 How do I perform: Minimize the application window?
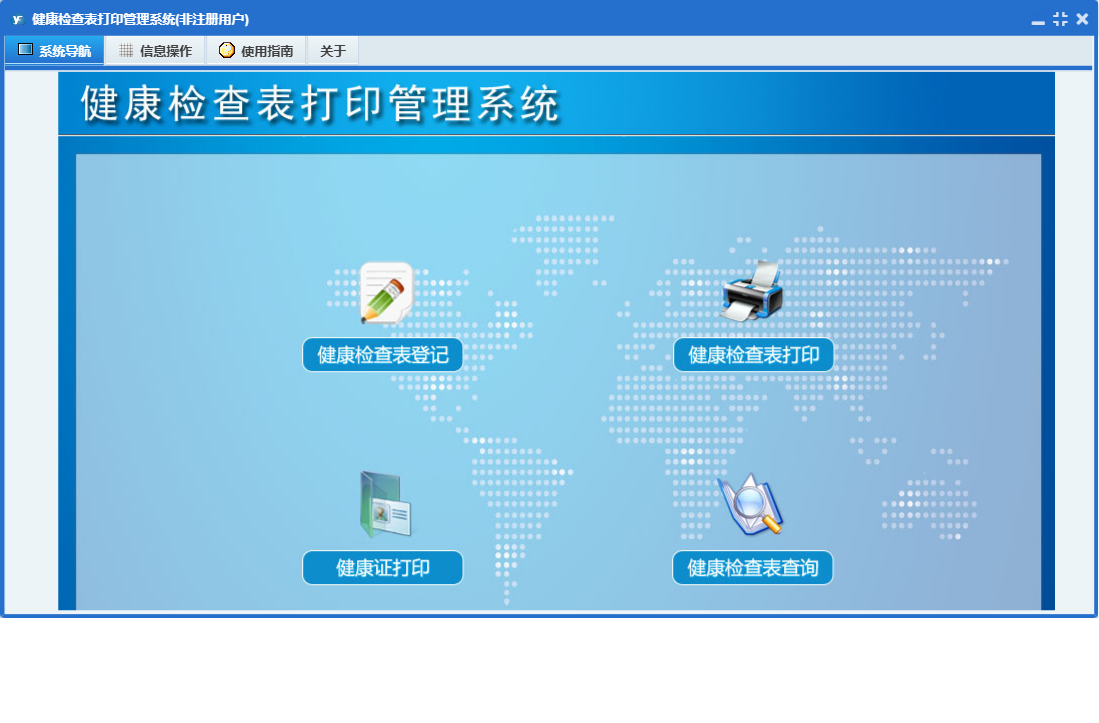click(x=1038, y=20)
